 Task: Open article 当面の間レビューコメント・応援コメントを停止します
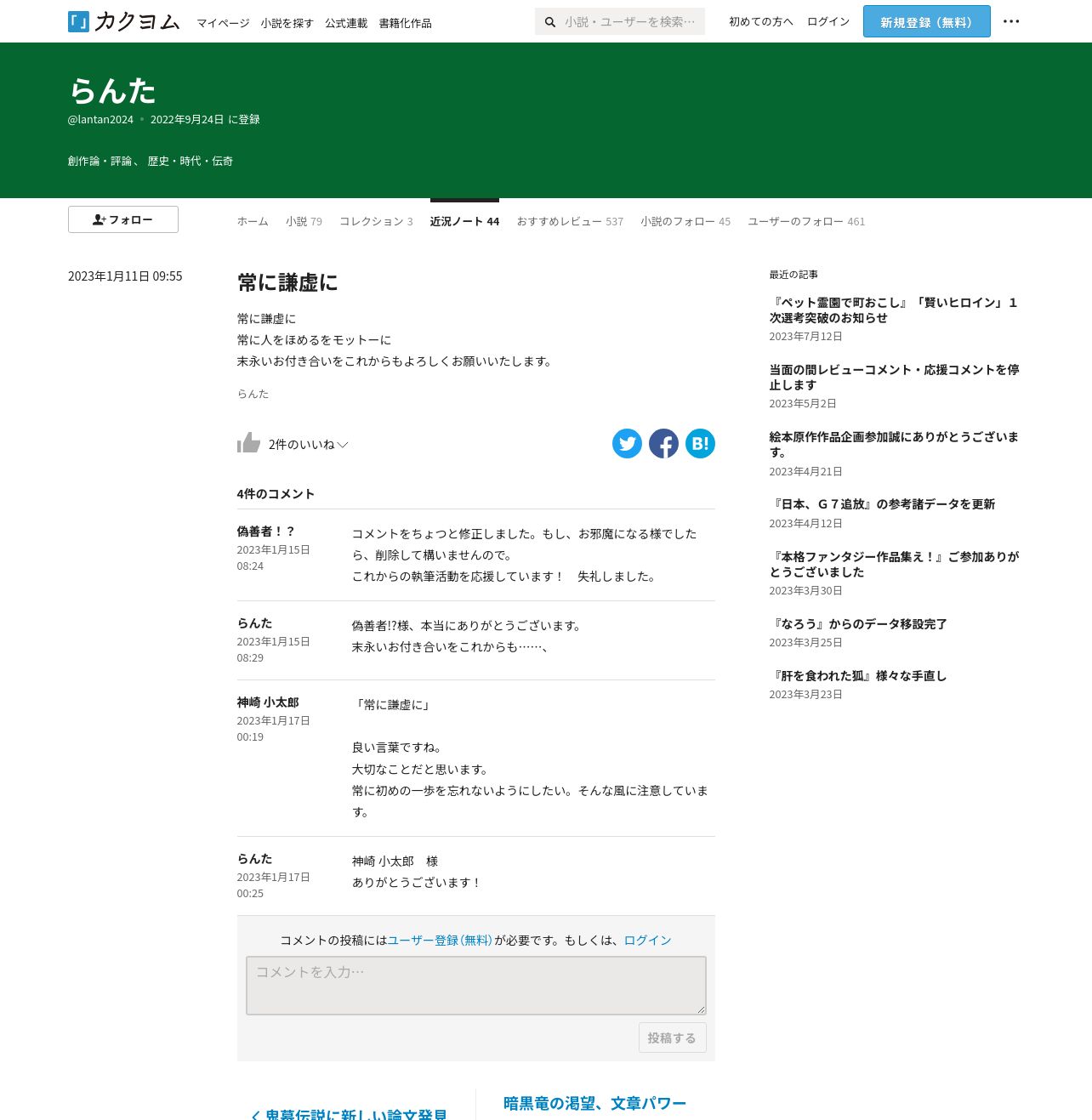point(895,377)
